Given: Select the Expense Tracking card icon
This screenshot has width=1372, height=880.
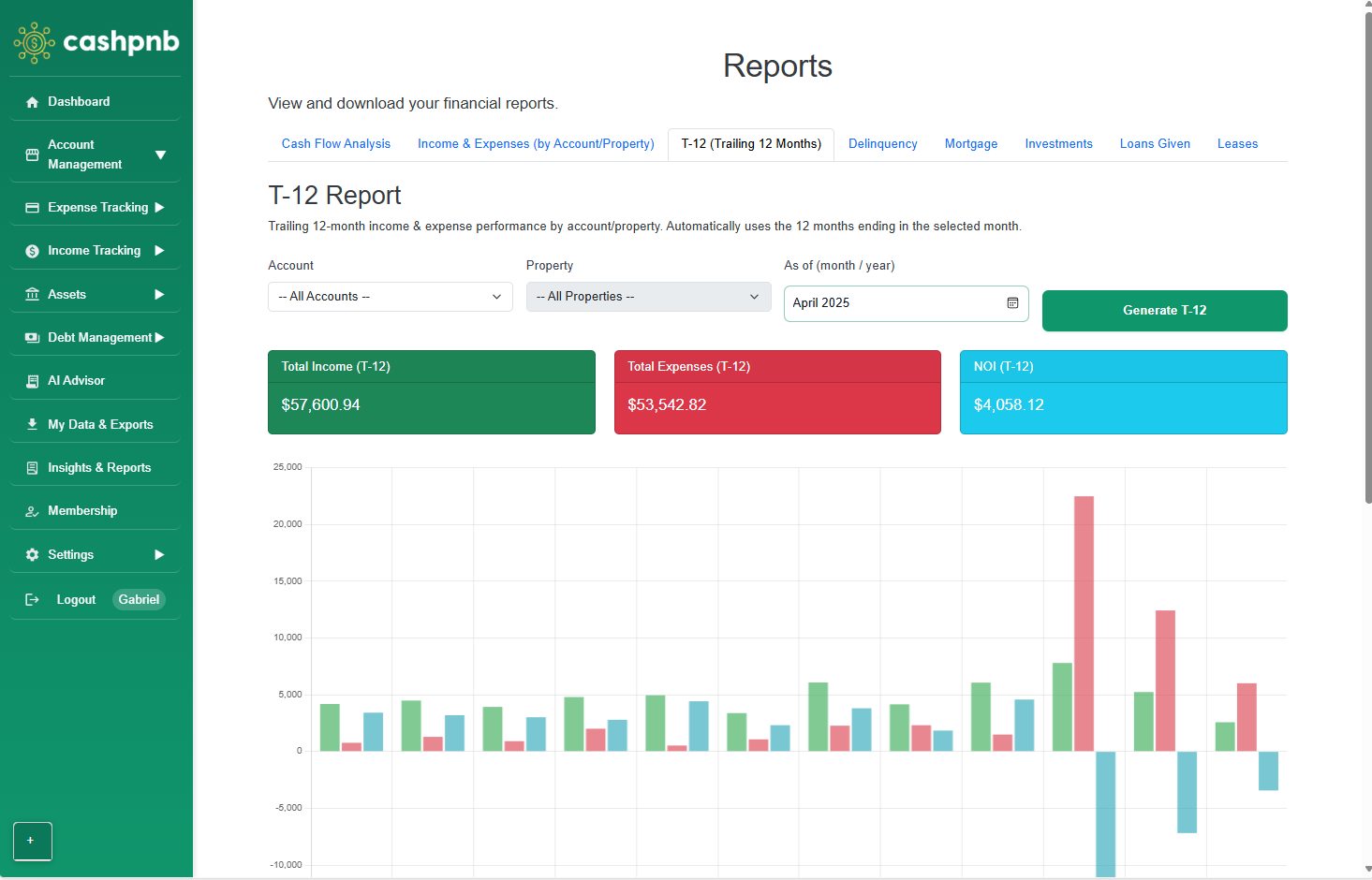Looking at the screenshot, I should pyautogui.click(x=32, y=207).
